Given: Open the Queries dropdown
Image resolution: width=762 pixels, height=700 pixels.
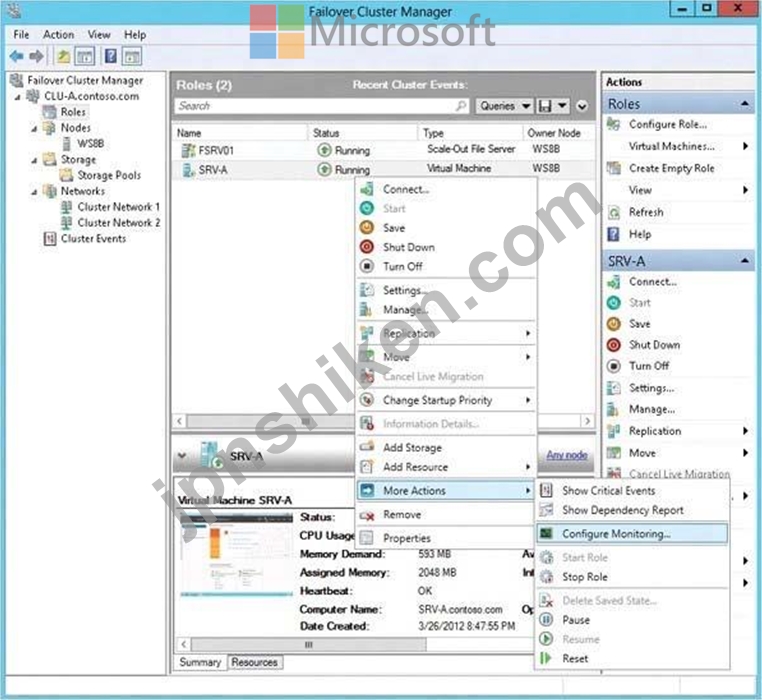Looking at the screenshot, I should [504, 106].
